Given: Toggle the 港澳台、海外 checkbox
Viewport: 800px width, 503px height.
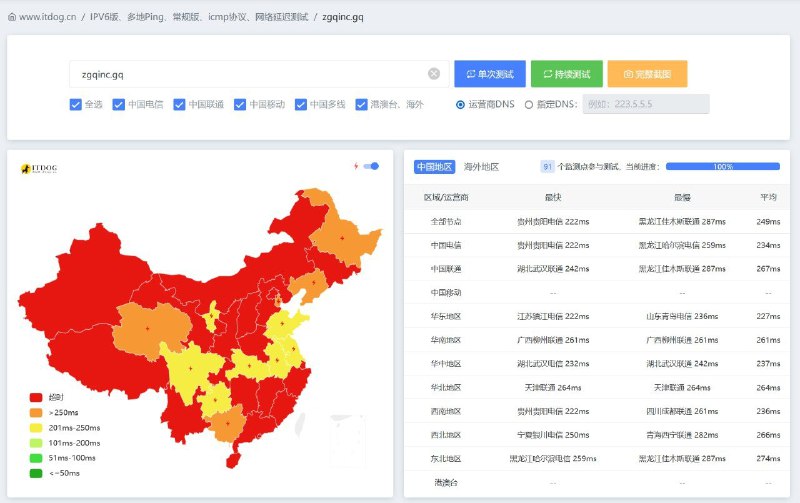Looking at the screenshot, I should tap(362, 104).
